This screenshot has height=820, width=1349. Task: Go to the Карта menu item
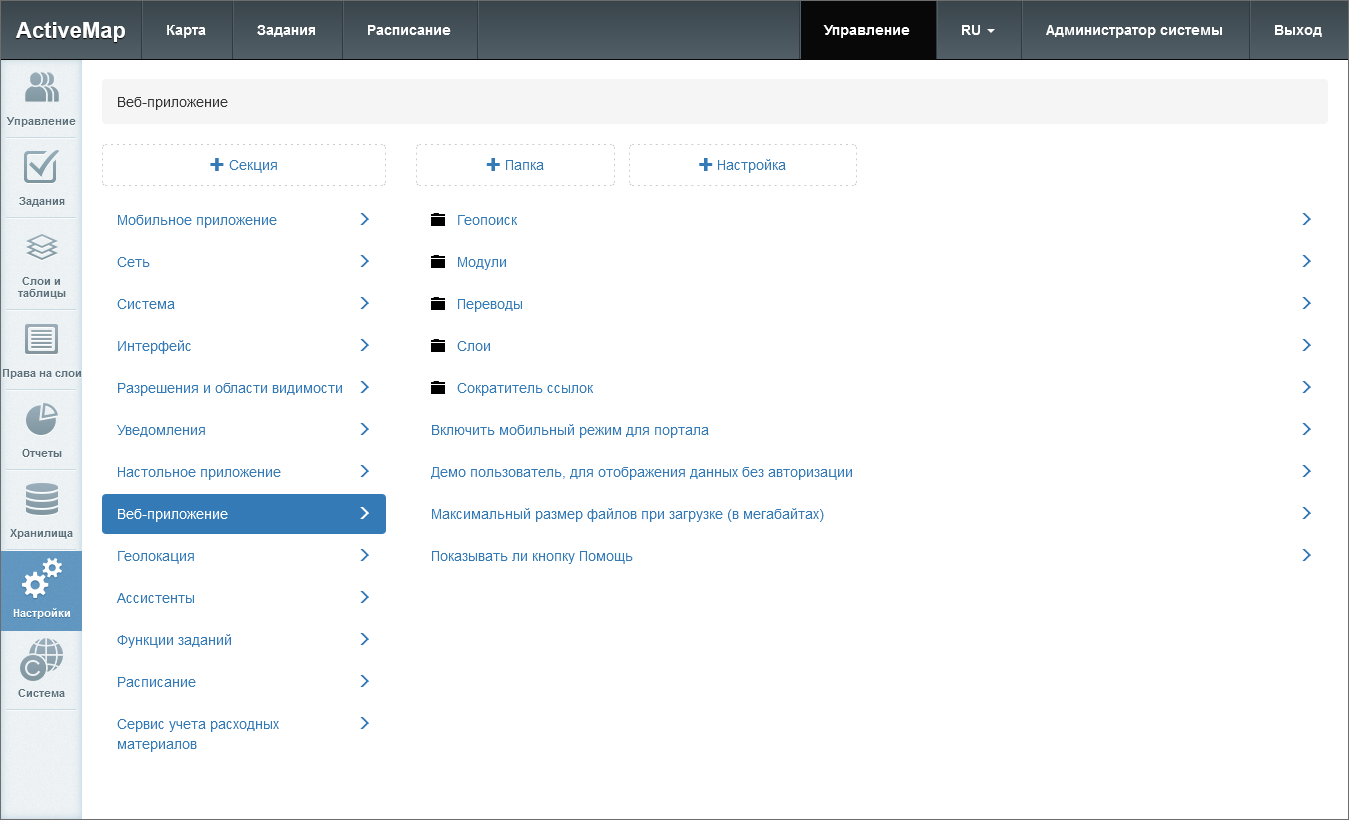click(186, 30)
